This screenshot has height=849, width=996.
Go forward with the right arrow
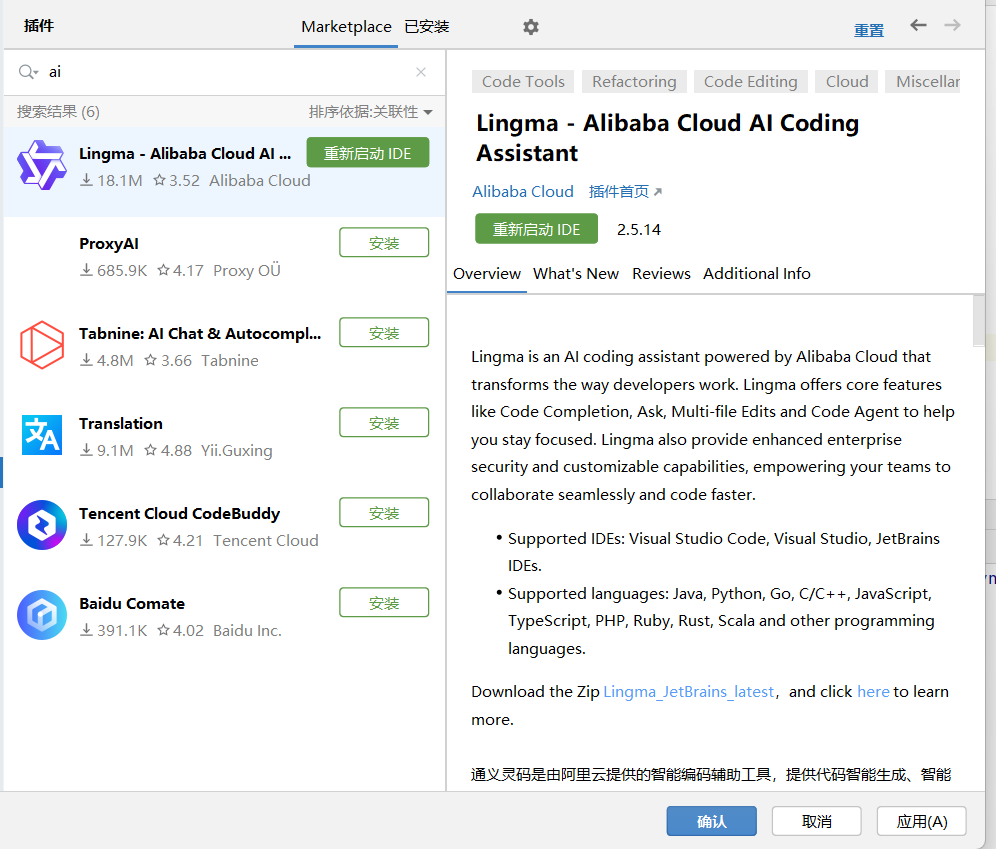952,25
